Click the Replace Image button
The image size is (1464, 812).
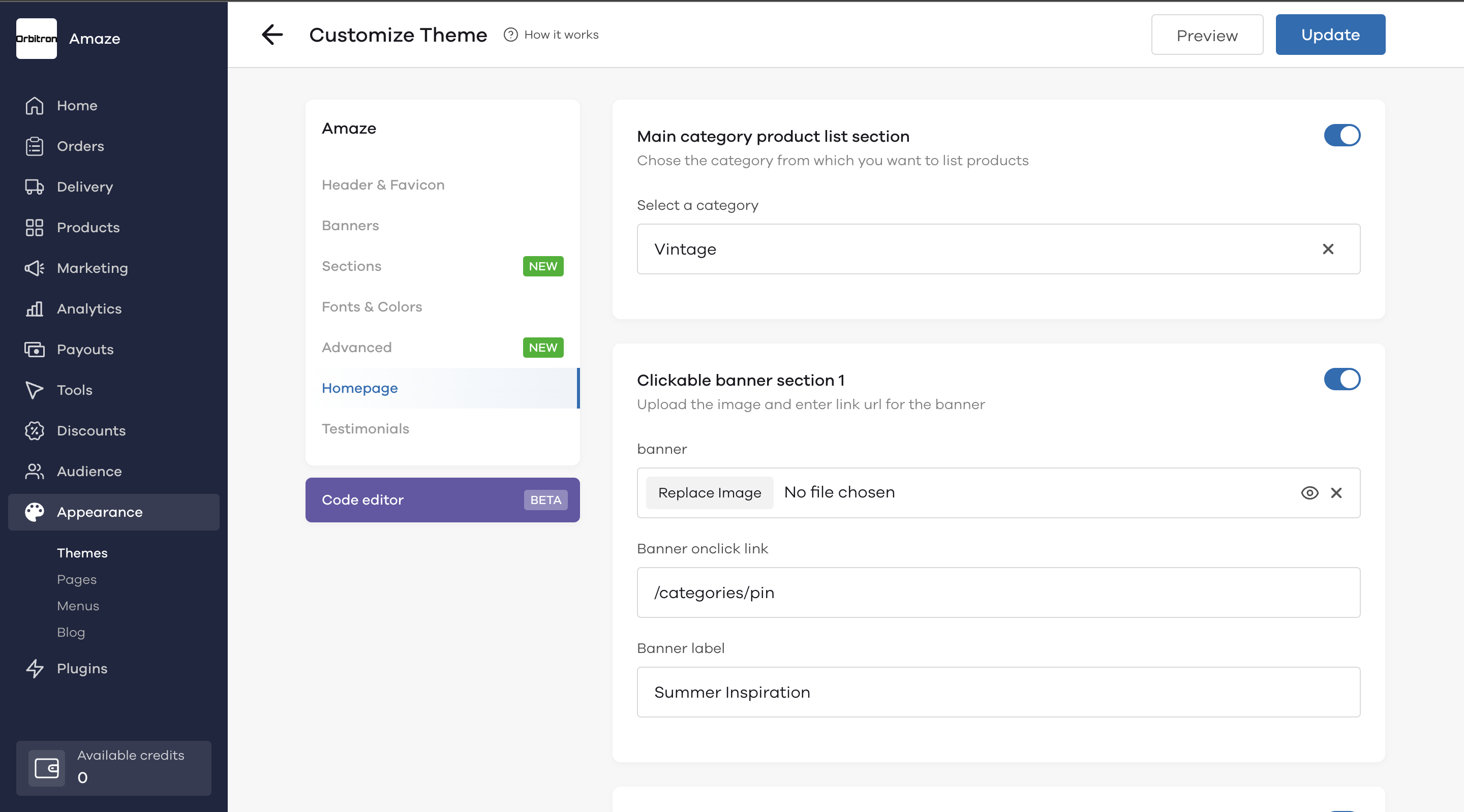[x=709, y=493]
